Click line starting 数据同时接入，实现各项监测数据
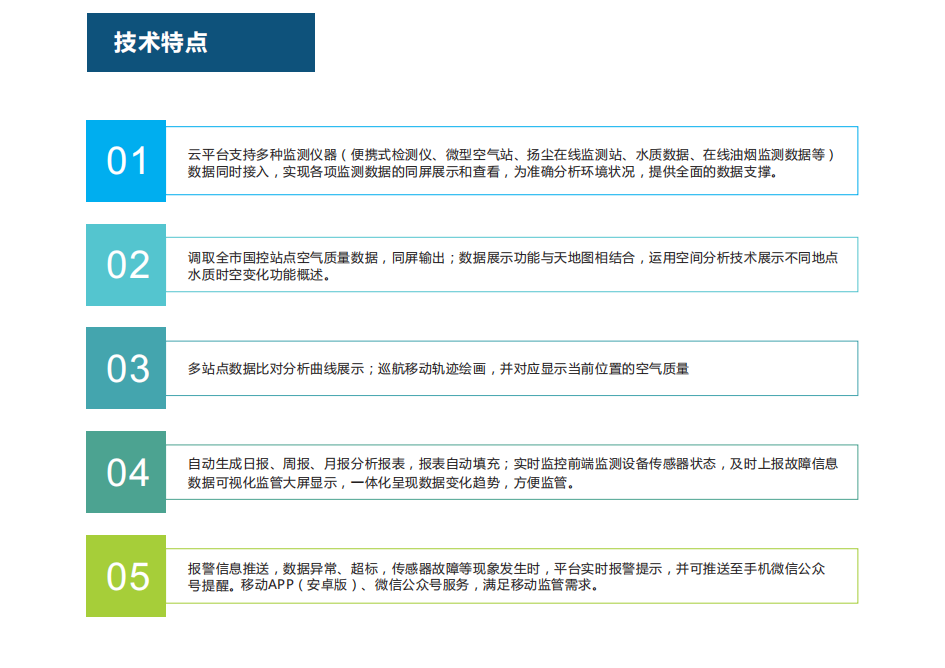The image size is (945, 668). (483, 172)
